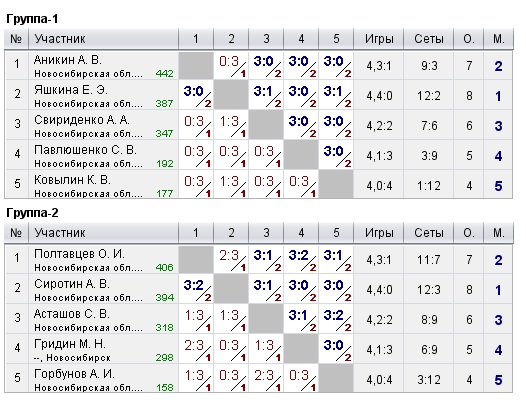The width and height of the screenshot is (526, 405).
Task: Open Сиротин А. В. profile
Action: tap(72, 284)
